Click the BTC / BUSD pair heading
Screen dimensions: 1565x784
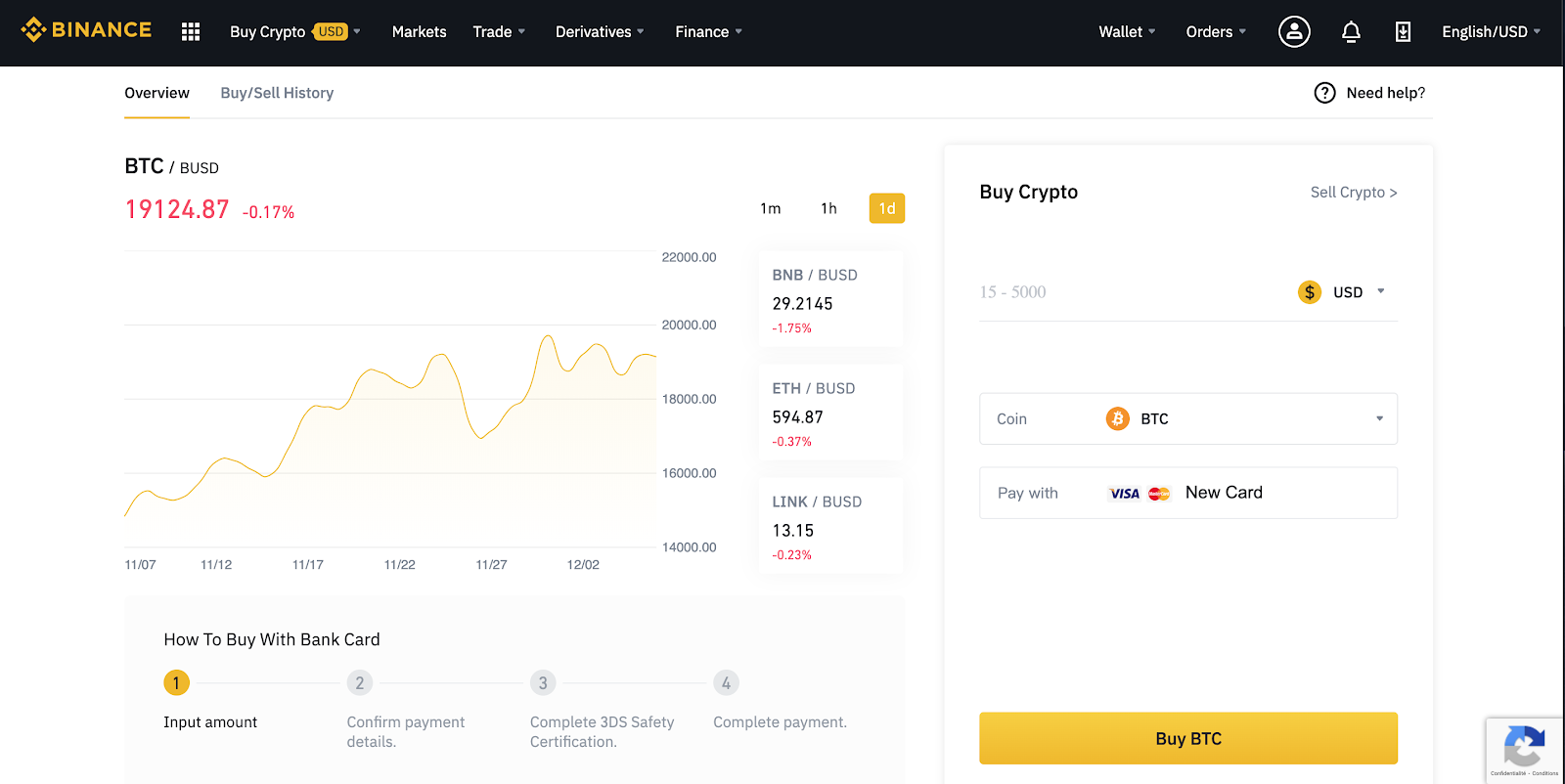[171, 166]
